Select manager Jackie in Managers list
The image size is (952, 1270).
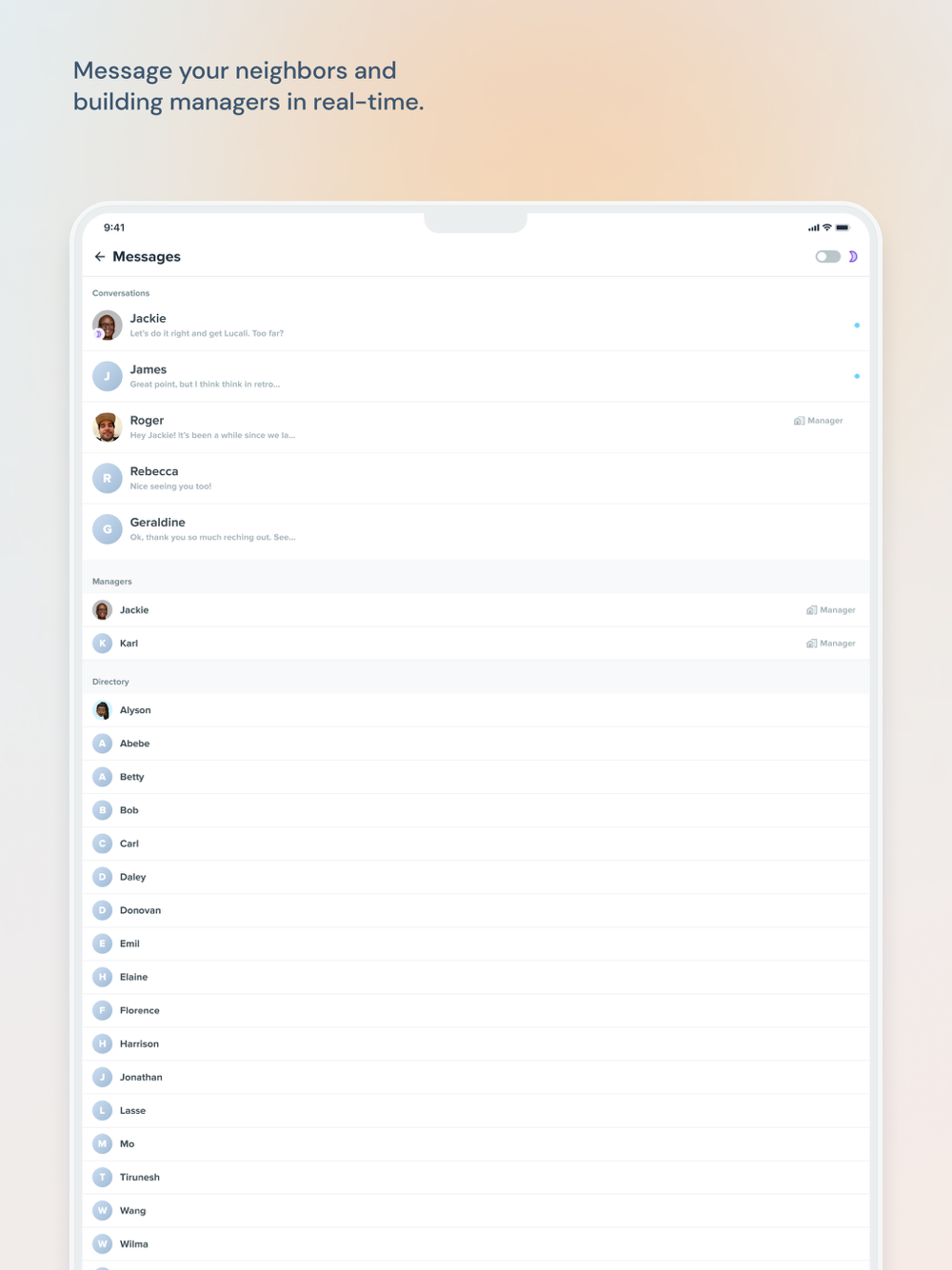476,610
